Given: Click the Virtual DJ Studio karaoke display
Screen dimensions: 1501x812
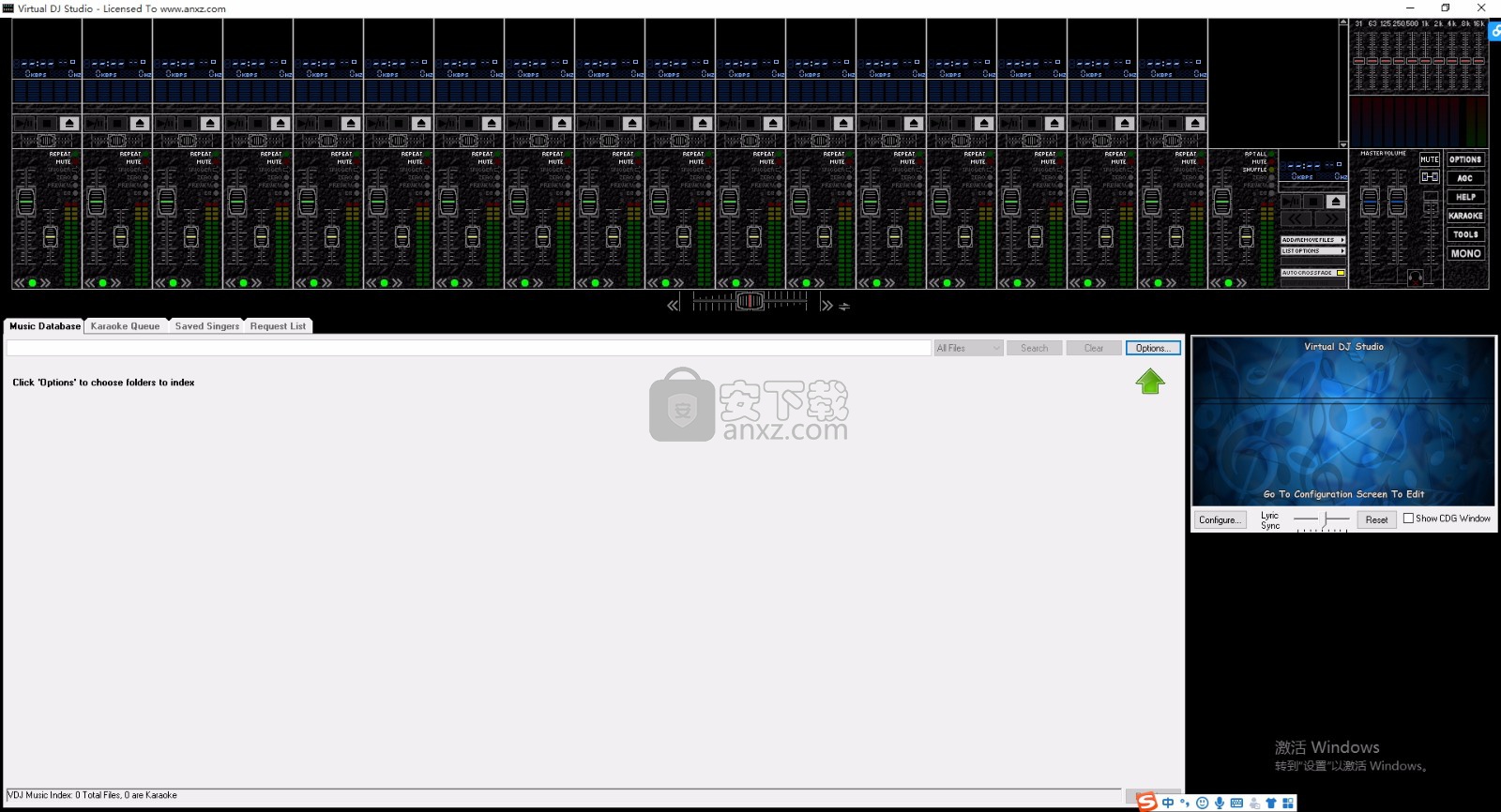Looking at the screenshot, I should pos(1343,422).
